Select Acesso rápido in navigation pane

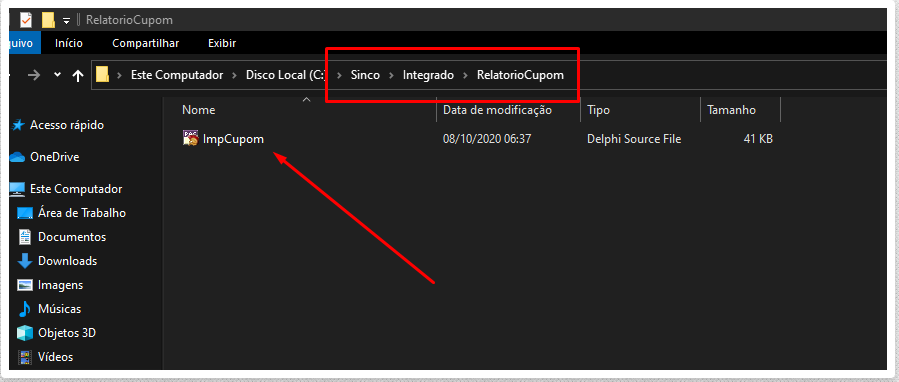click(x=67, y=124)
